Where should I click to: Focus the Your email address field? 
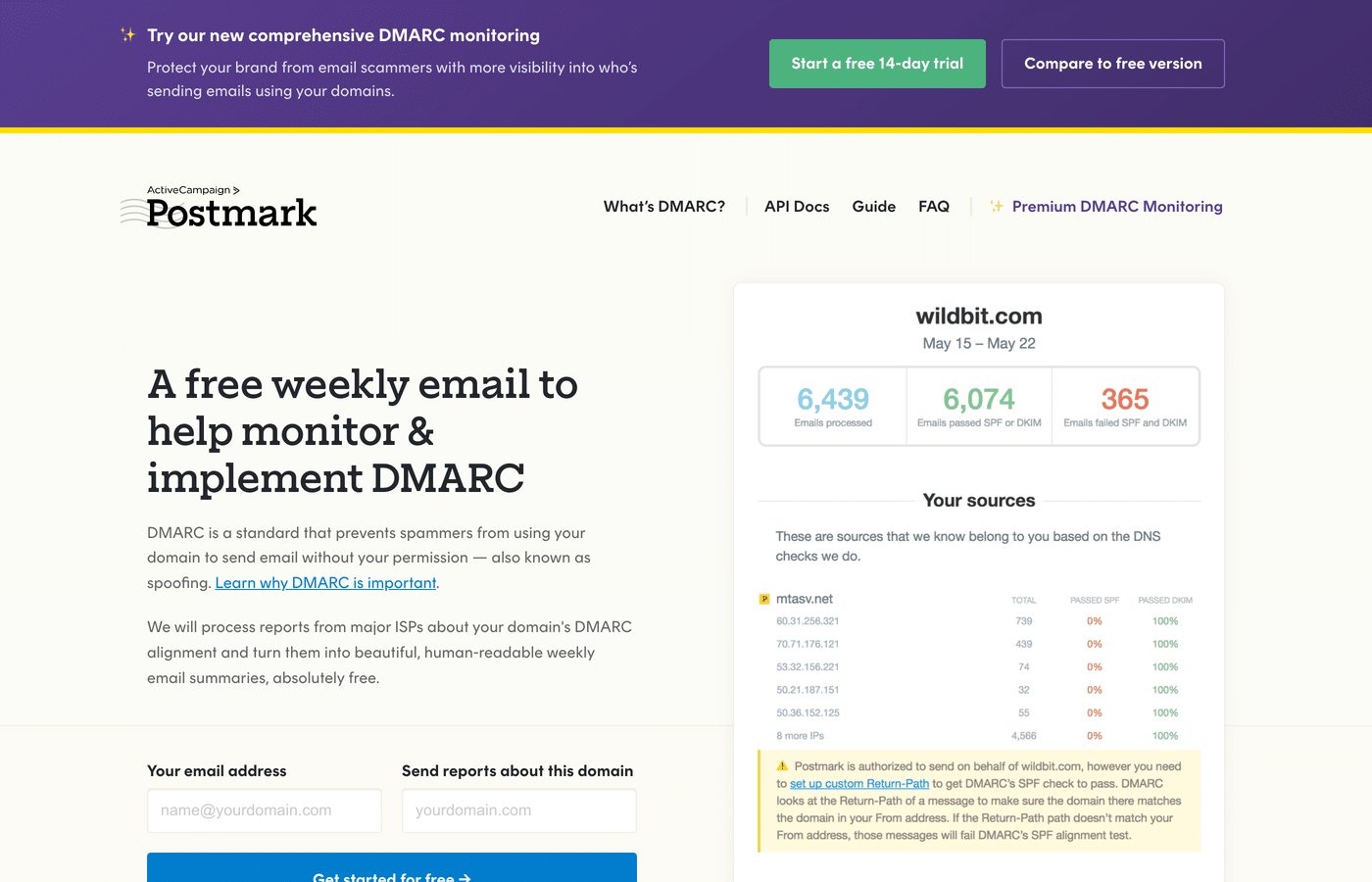(265, 810)
